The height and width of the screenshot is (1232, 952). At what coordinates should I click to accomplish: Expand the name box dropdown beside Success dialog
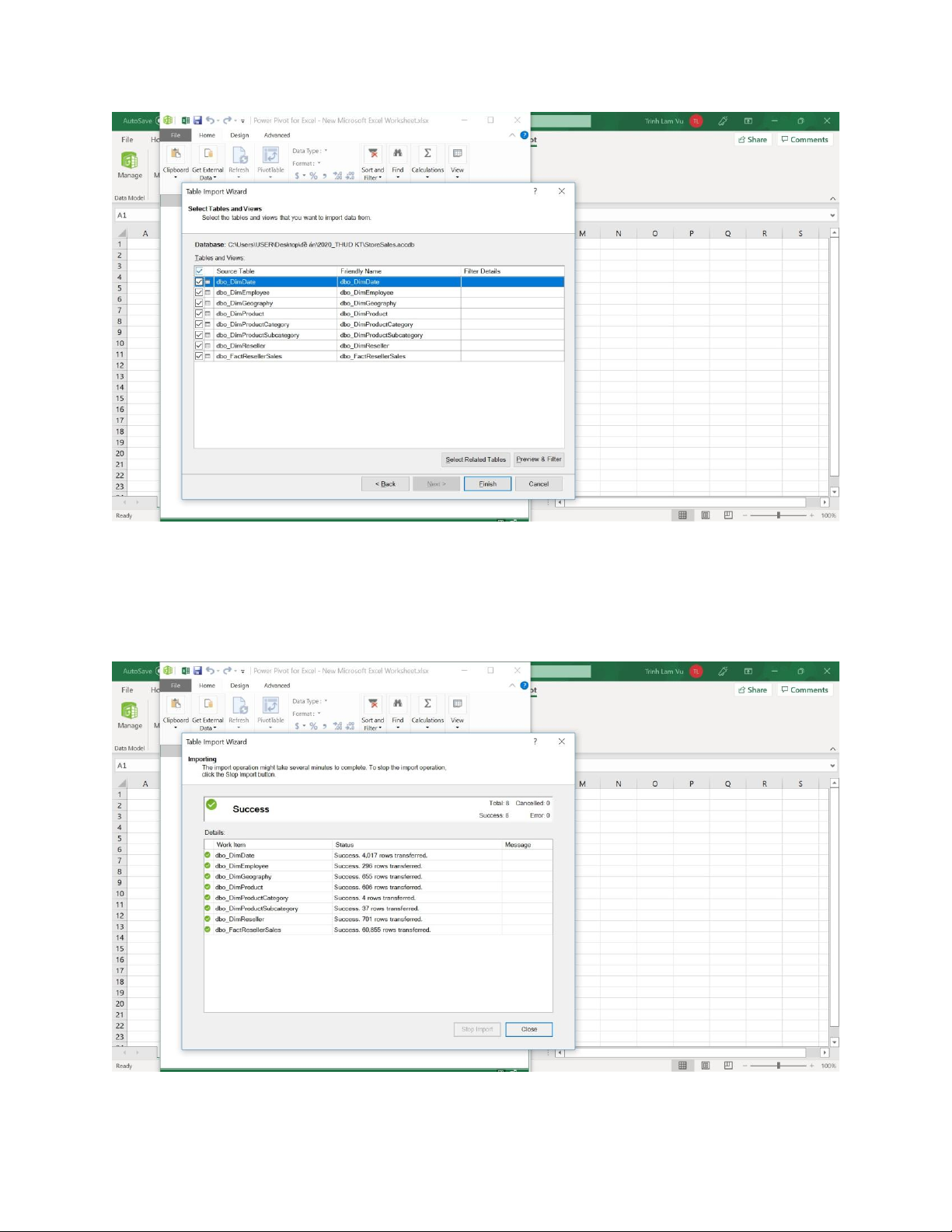tap(832, 766)
